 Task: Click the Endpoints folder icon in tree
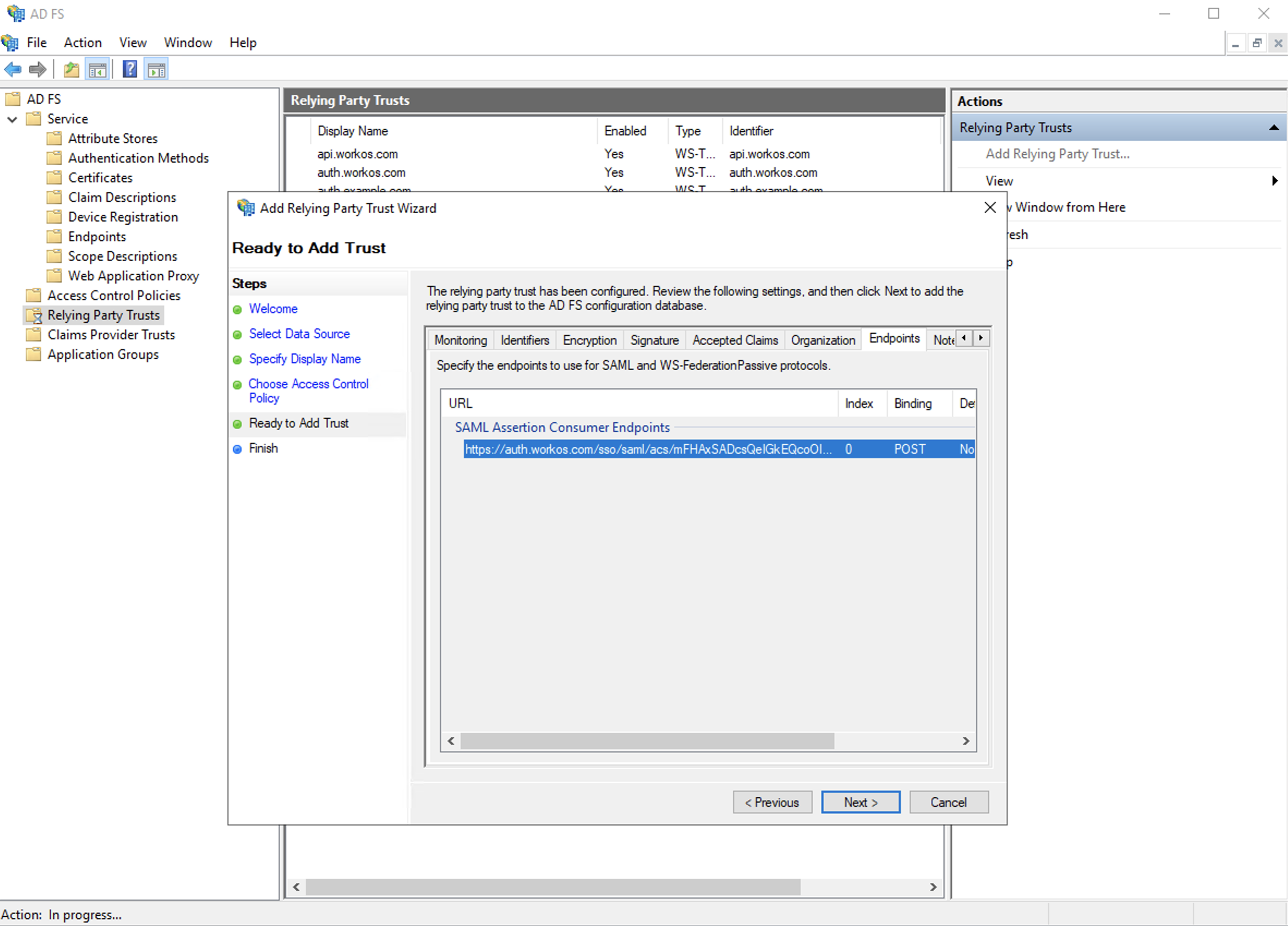point(54,236)
